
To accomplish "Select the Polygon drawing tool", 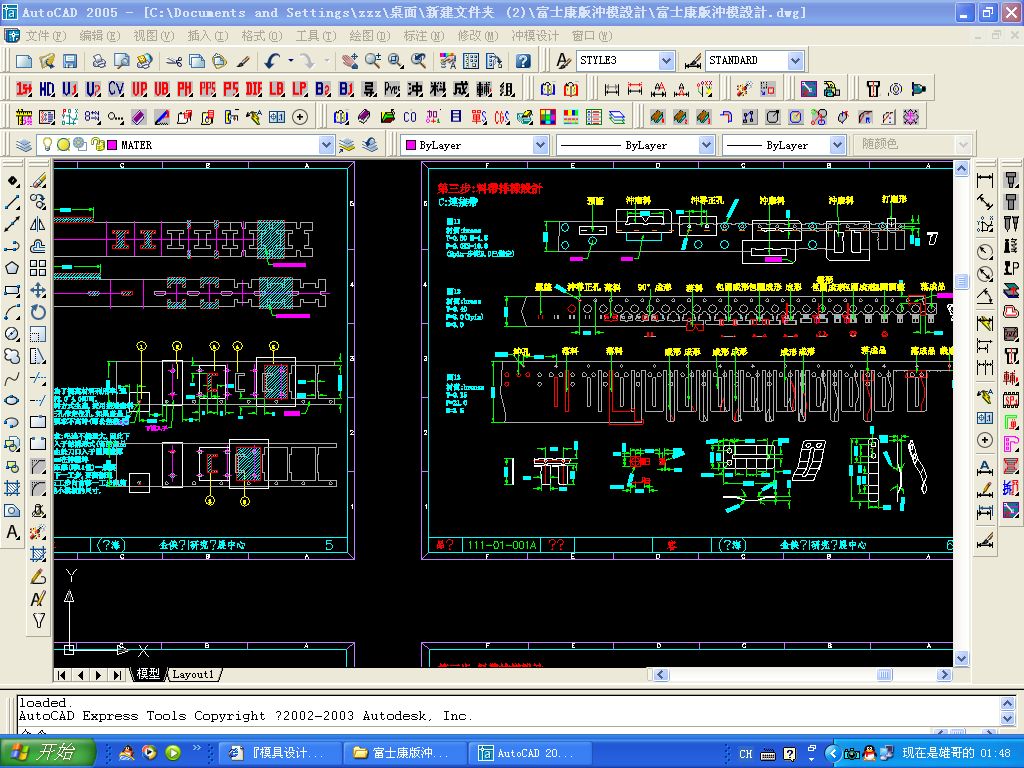I will (12, 268).
